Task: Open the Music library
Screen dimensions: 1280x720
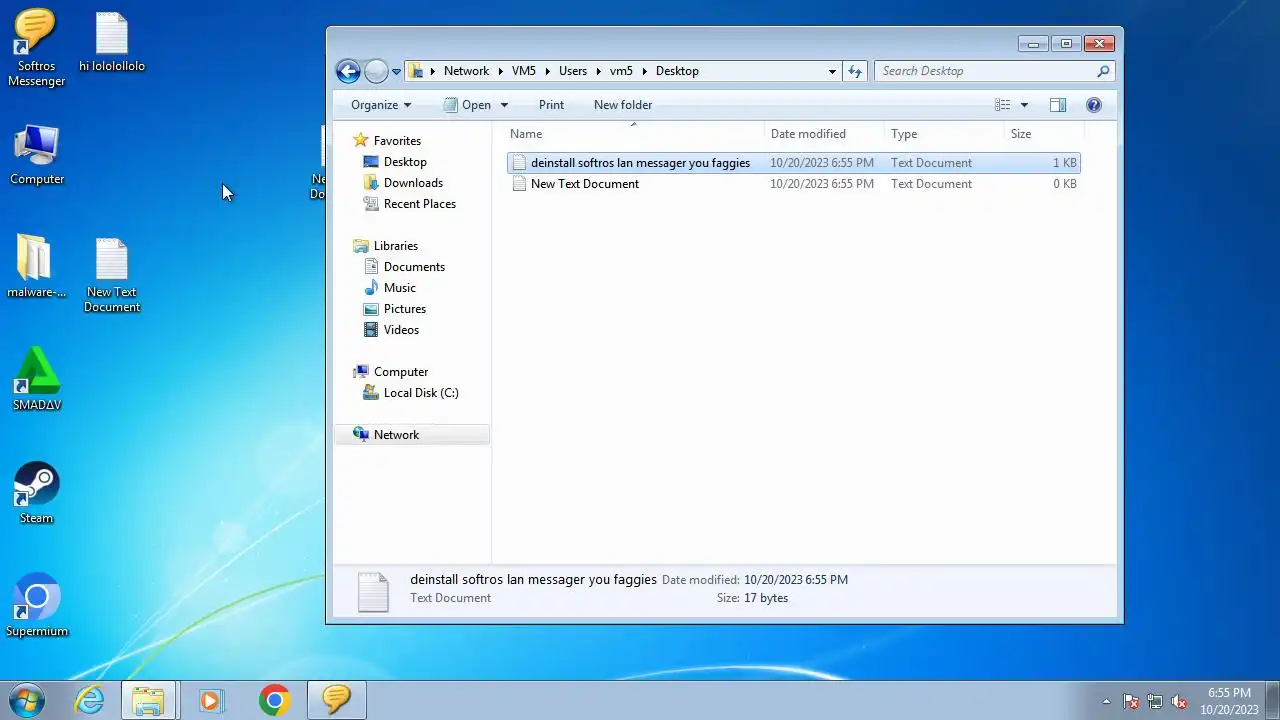Action: click(x=399, y=288)
